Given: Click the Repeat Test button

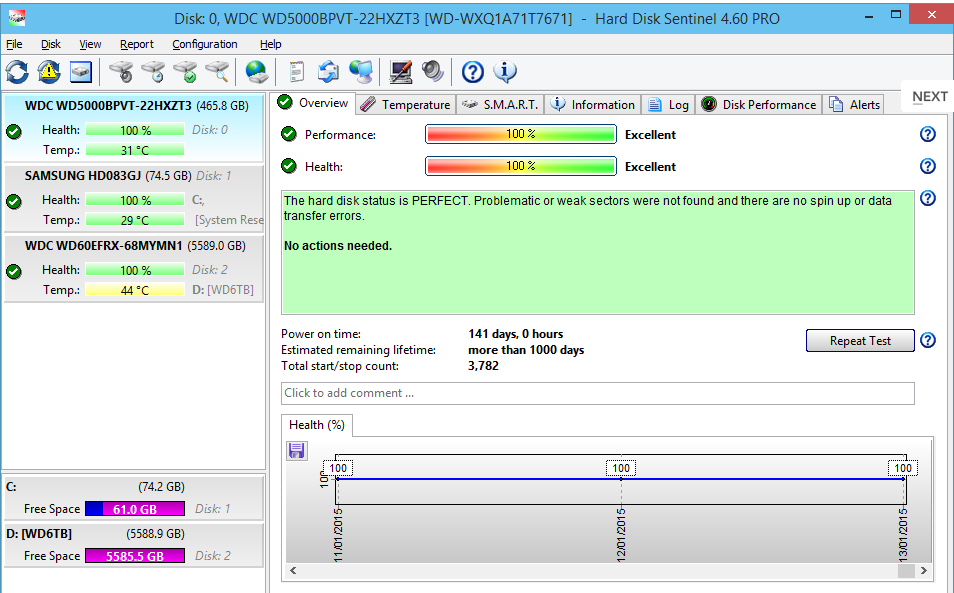Looking at the screenshot, I should pyautogui.click(x=860, y=341).
